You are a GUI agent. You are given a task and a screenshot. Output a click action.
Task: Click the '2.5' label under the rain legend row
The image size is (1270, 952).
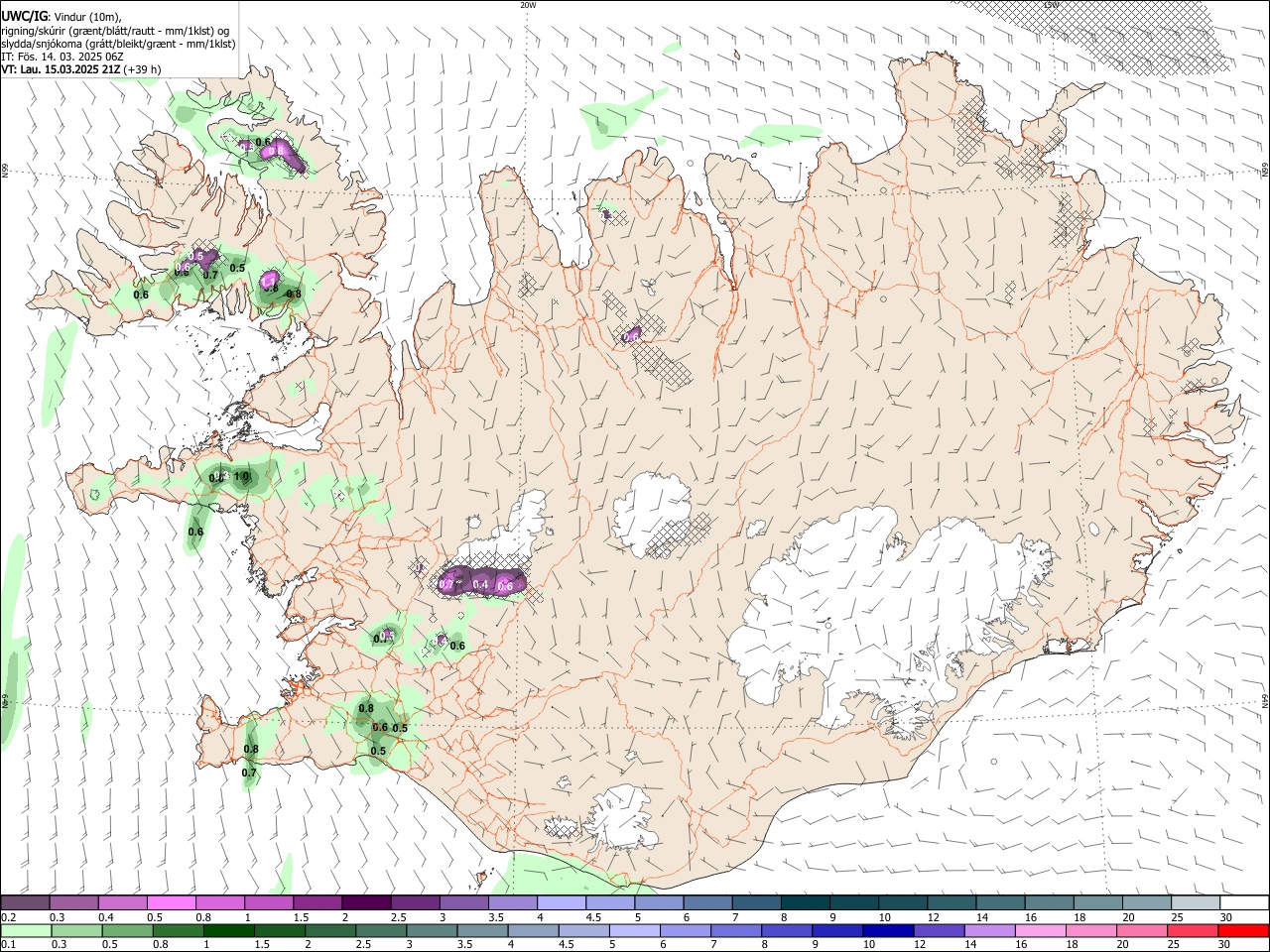363,945
